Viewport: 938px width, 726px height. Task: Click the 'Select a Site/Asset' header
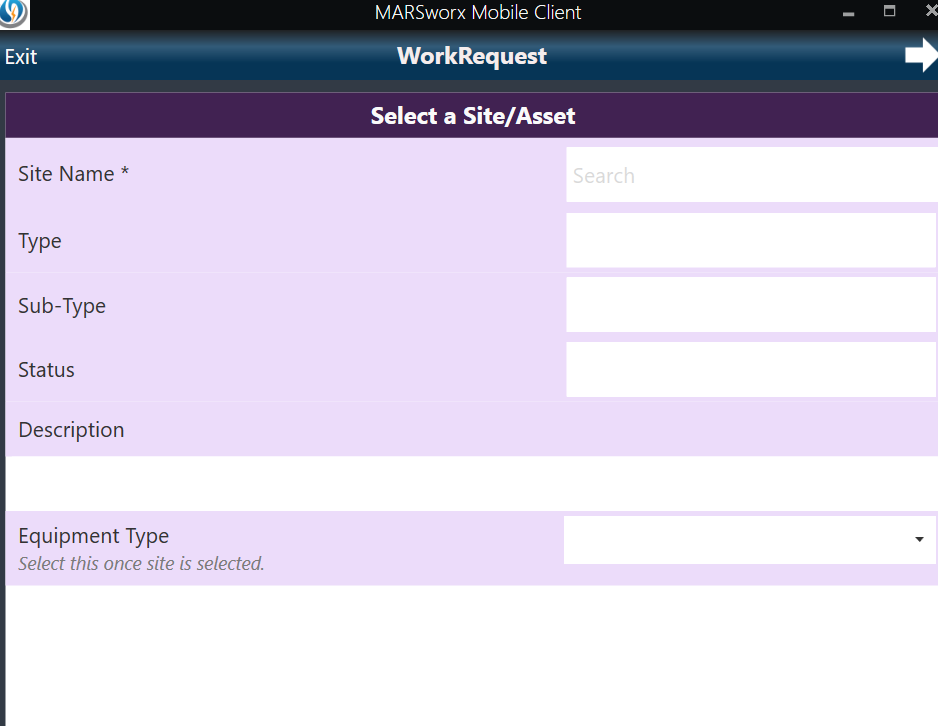point(473,115)
